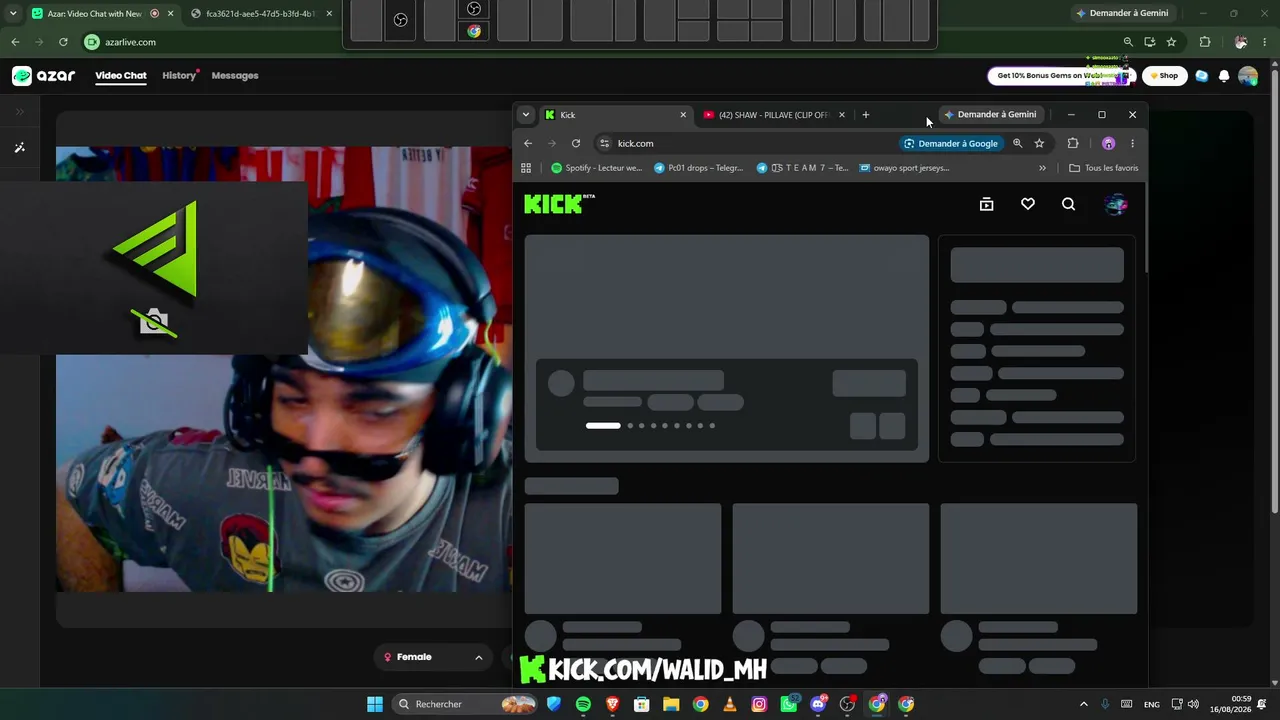Screen dimensions: 1280x720
Task: Click the Rechercher taskbar search box
Action: click(x=465, y=704)
